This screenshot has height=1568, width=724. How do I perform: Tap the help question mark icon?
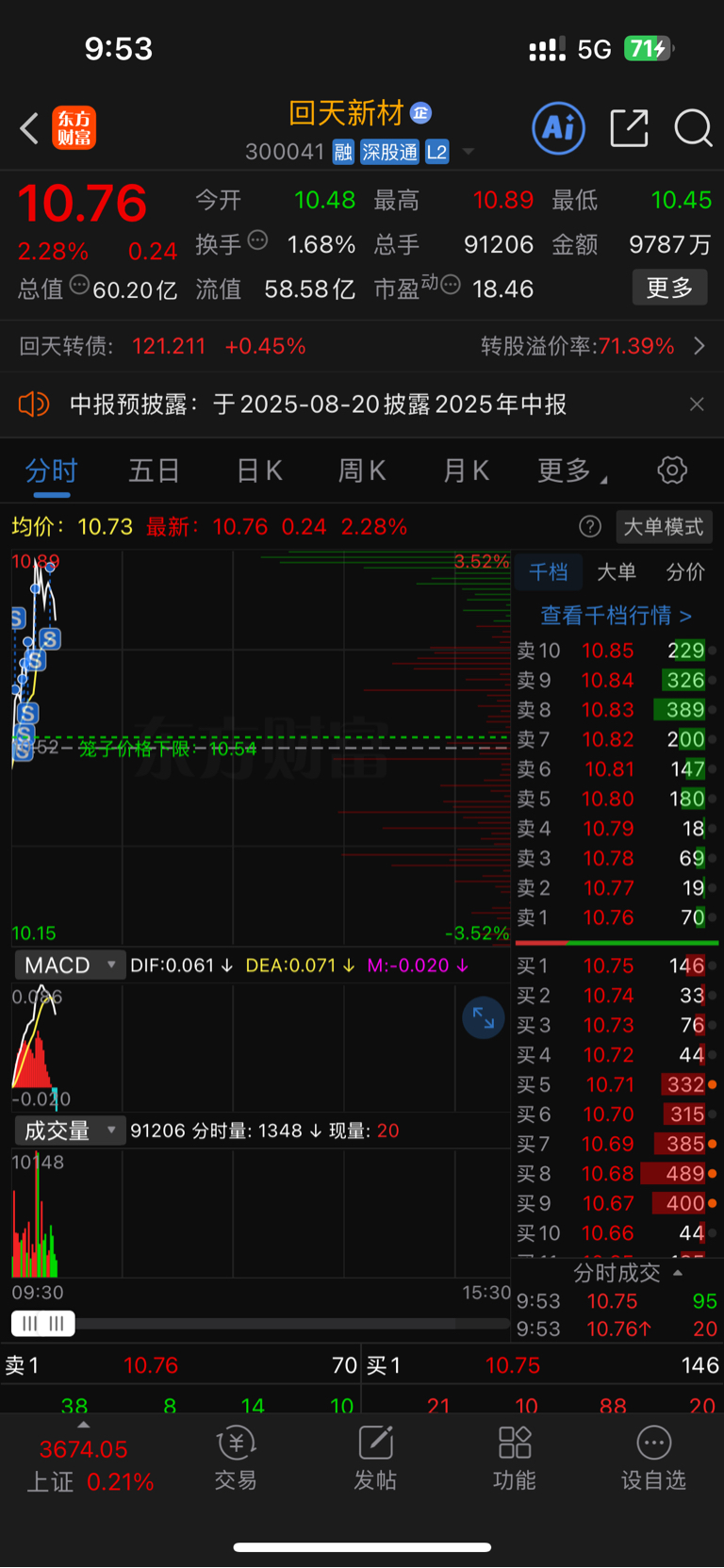pyautogui.click(x=590, y=527)
